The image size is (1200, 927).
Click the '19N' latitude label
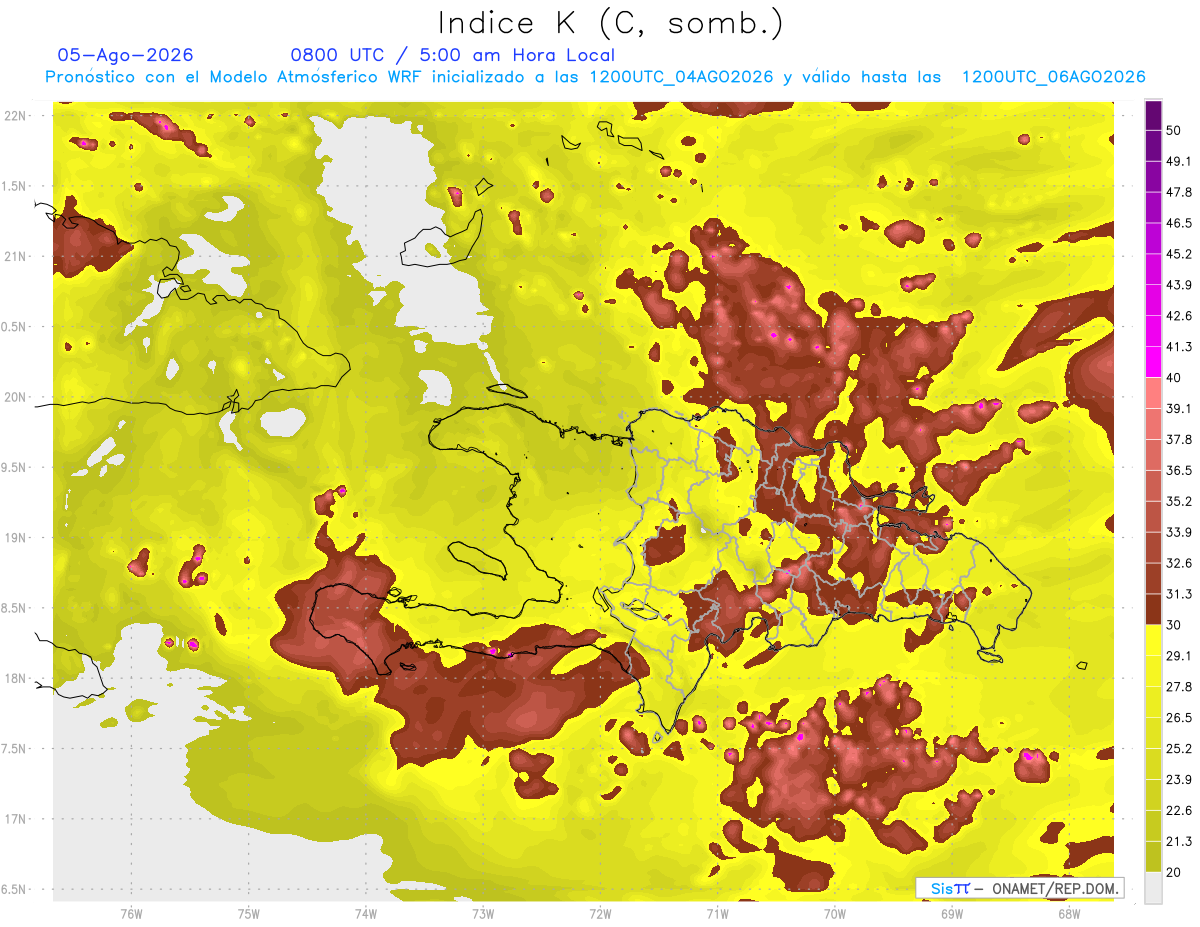15,538
